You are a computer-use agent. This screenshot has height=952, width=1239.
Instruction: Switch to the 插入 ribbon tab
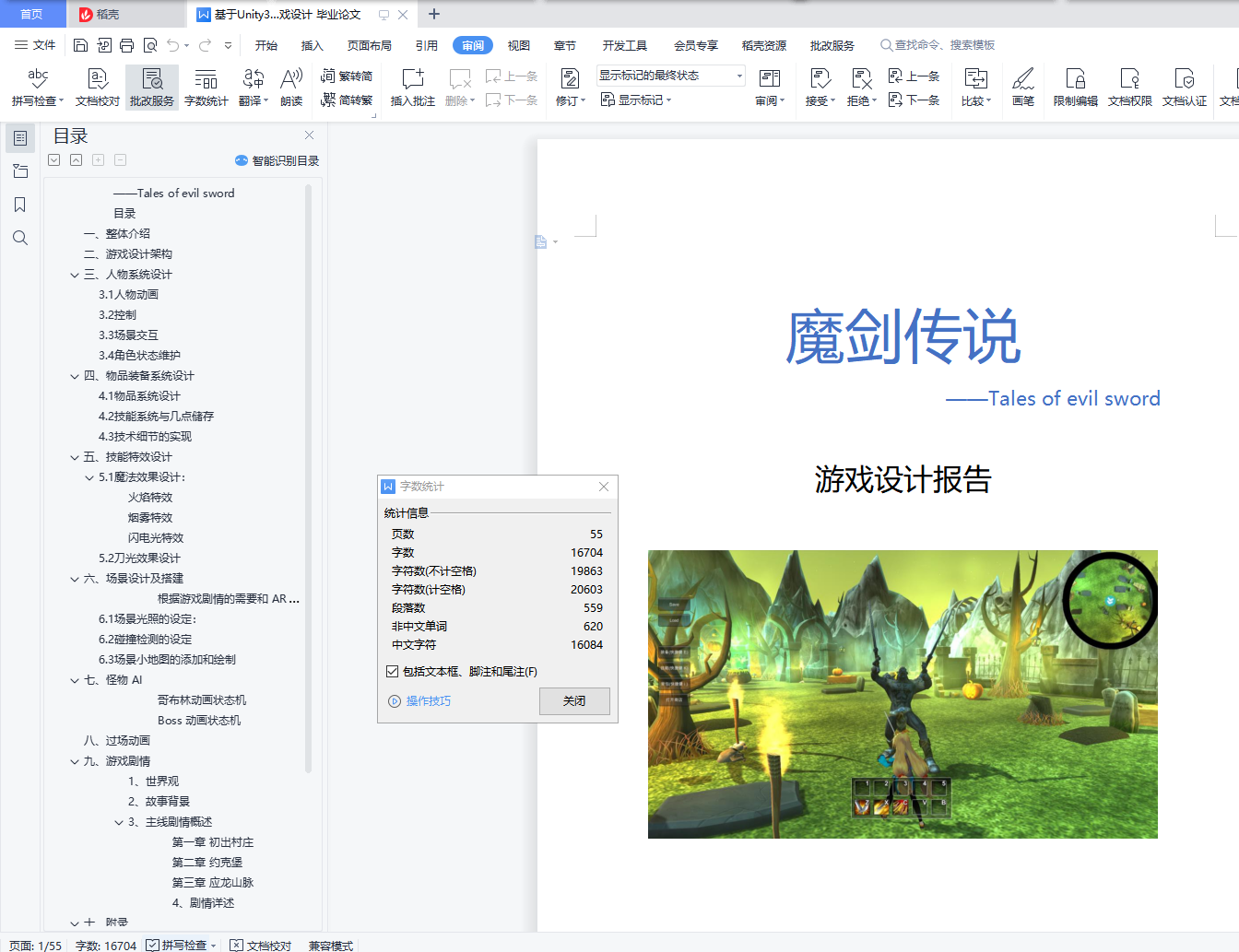tap(313, 45)
